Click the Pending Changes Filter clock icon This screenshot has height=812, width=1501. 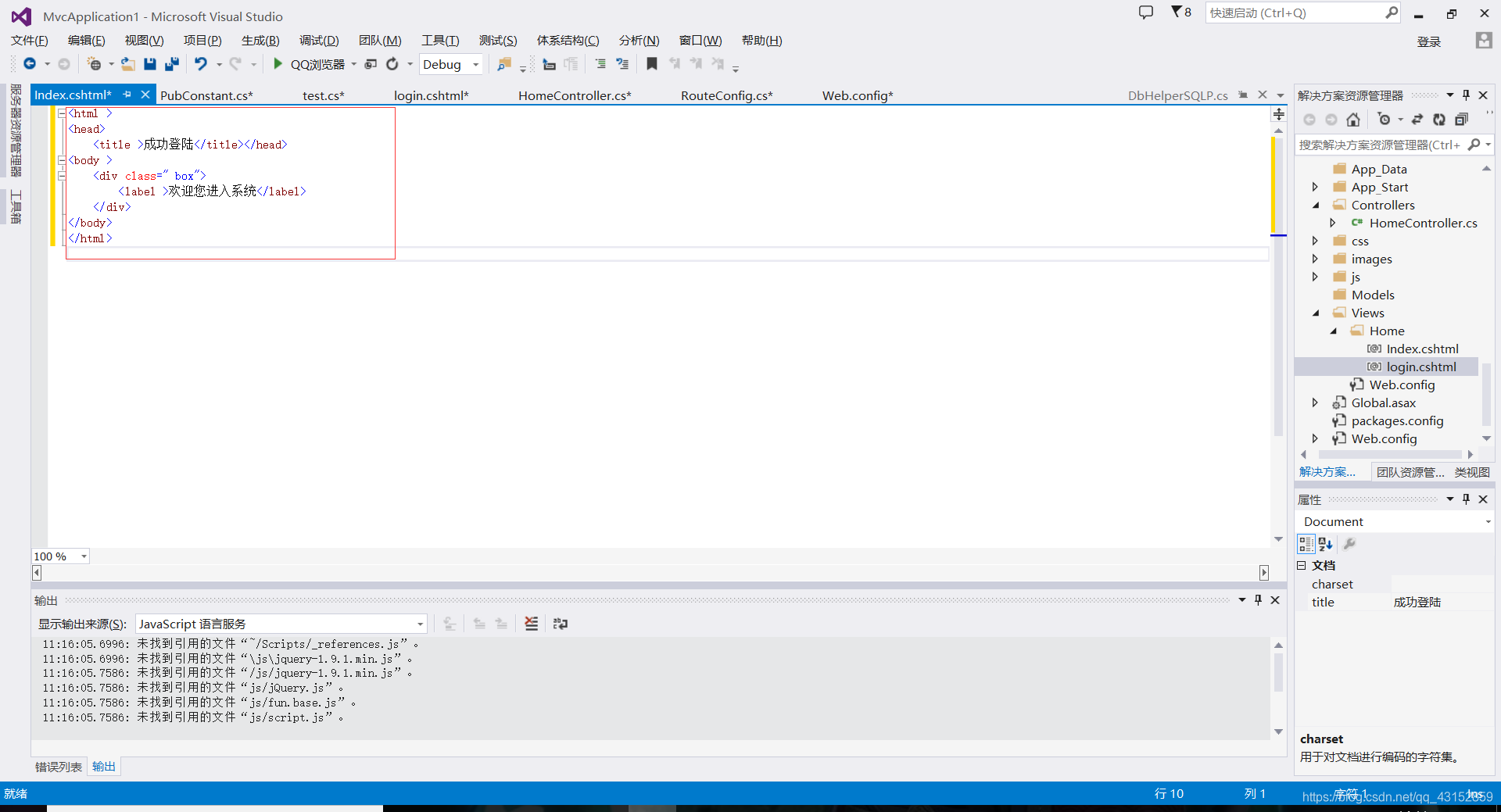[x=1385, y=120]
